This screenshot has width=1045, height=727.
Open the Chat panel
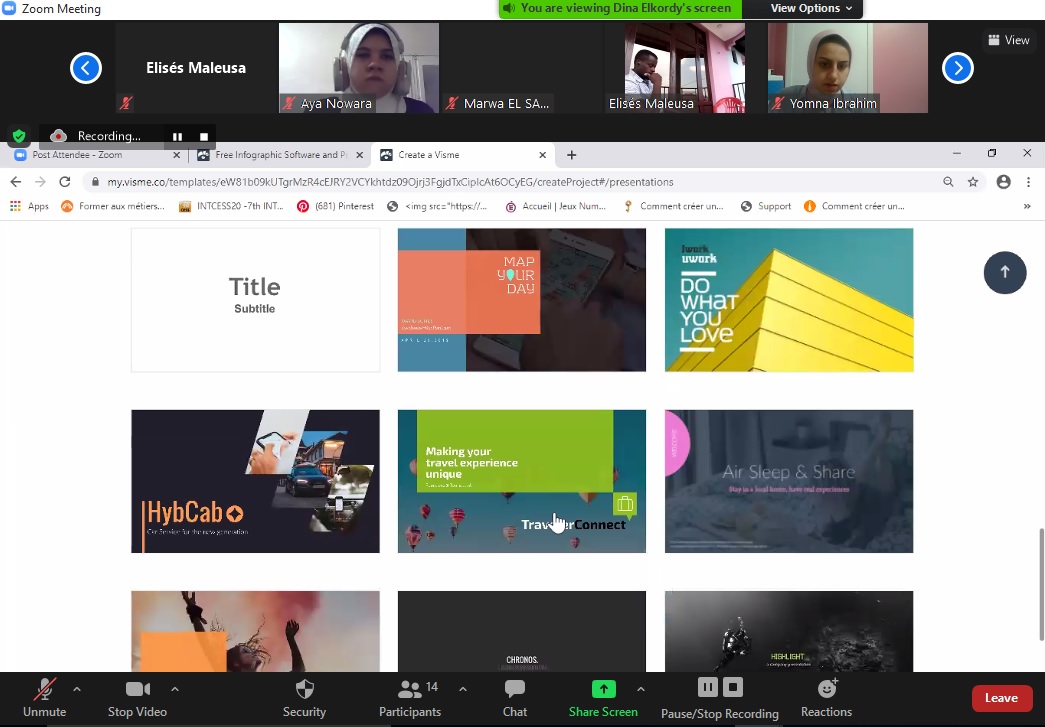pyautogui.click(x=515, y=690)
